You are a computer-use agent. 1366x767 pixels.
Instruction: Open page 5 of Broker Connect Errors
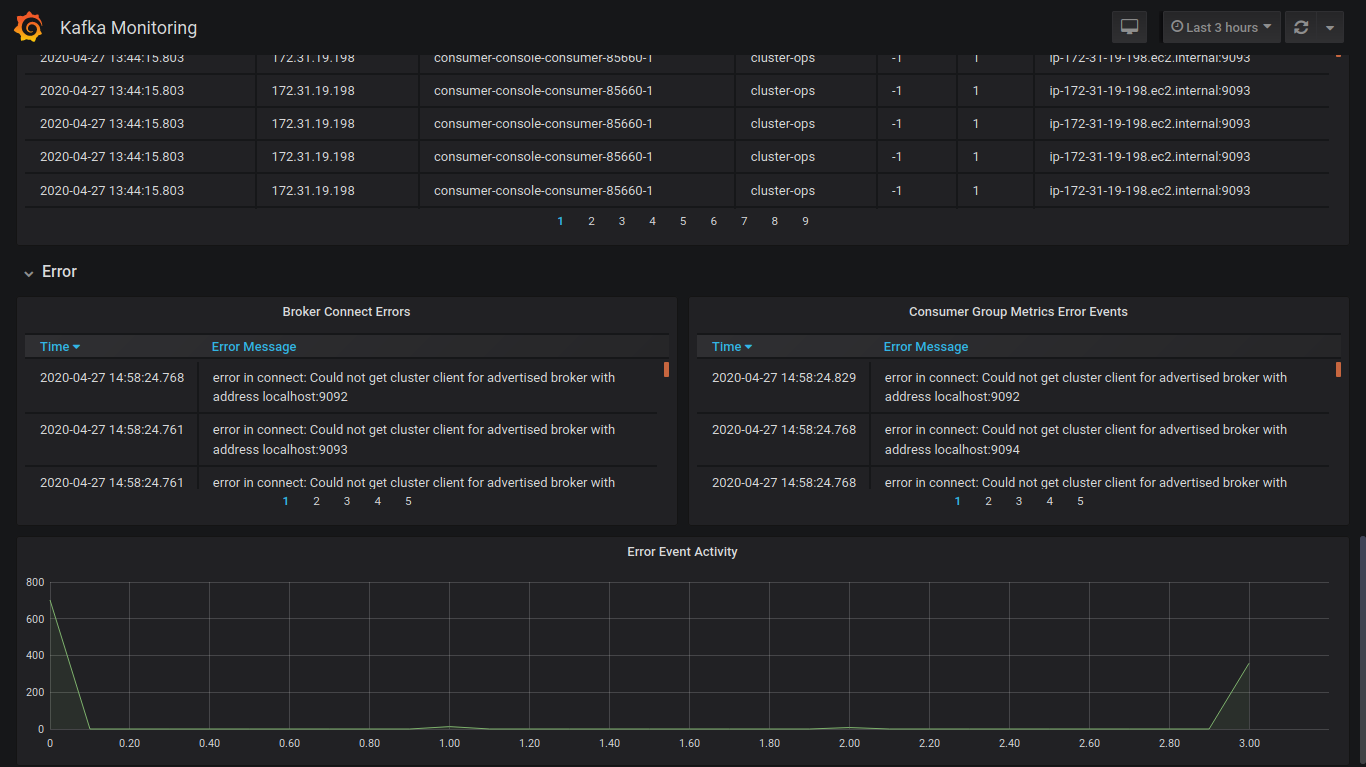[x=408, y=501]
